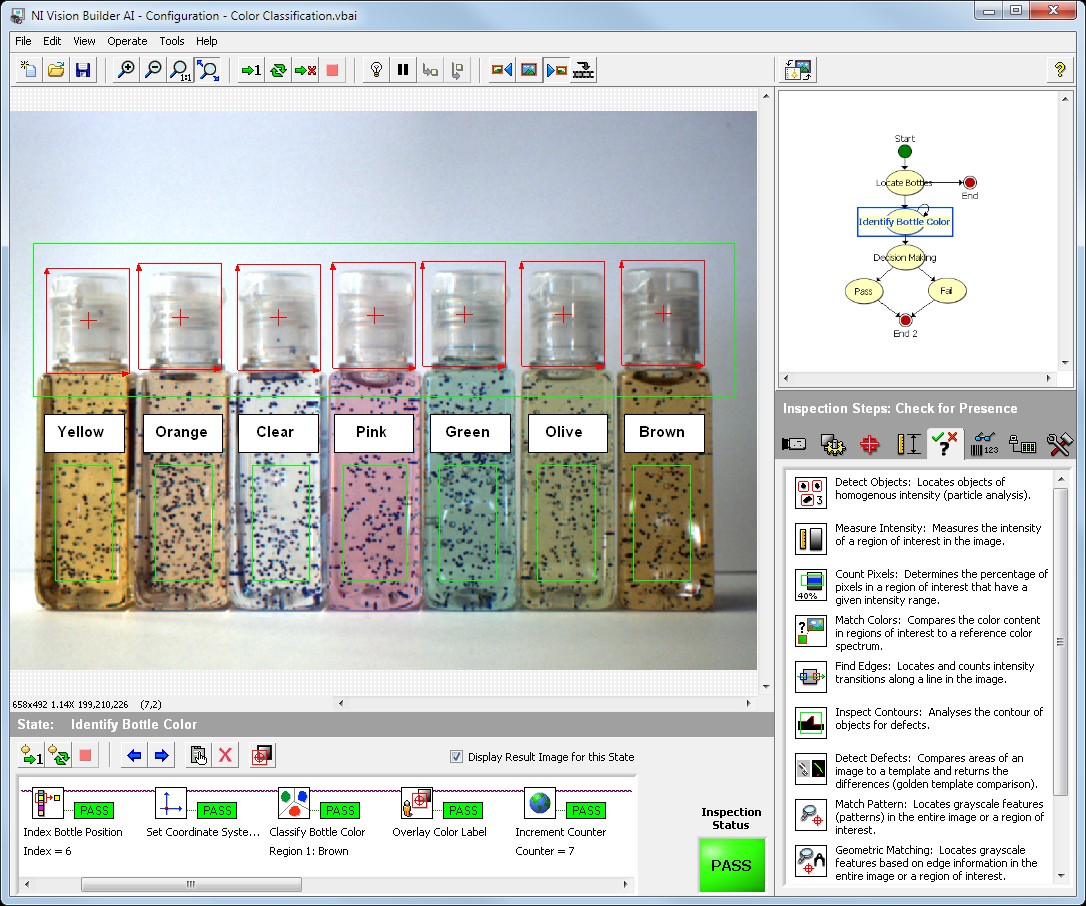Select the Zoom 1:1 icon

pos(180,70)
